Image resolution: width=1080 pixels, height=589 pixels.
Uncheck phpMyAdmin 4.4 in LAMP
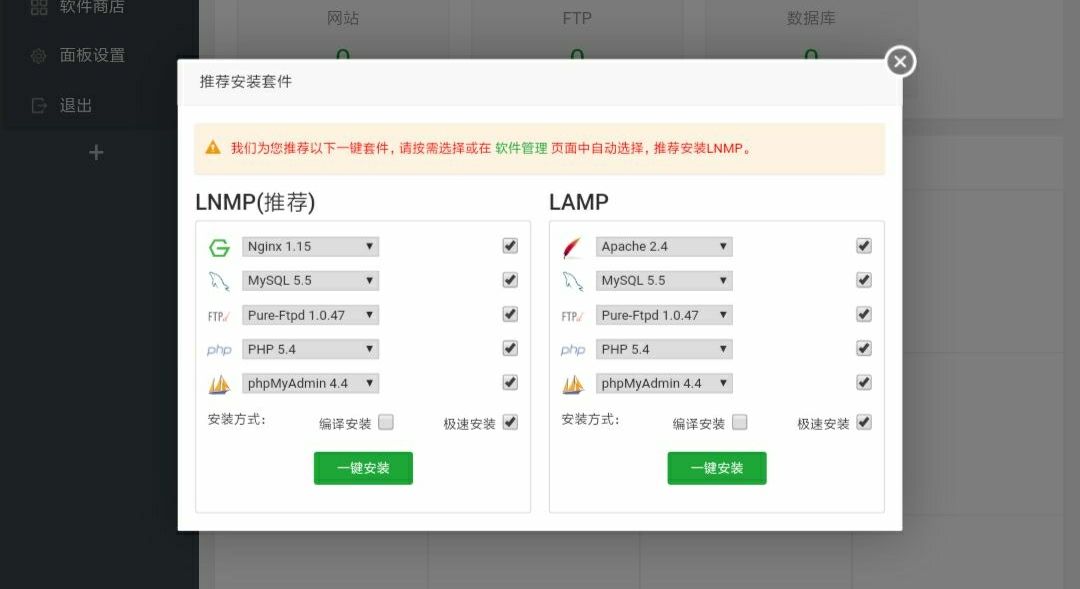[864, 382]
